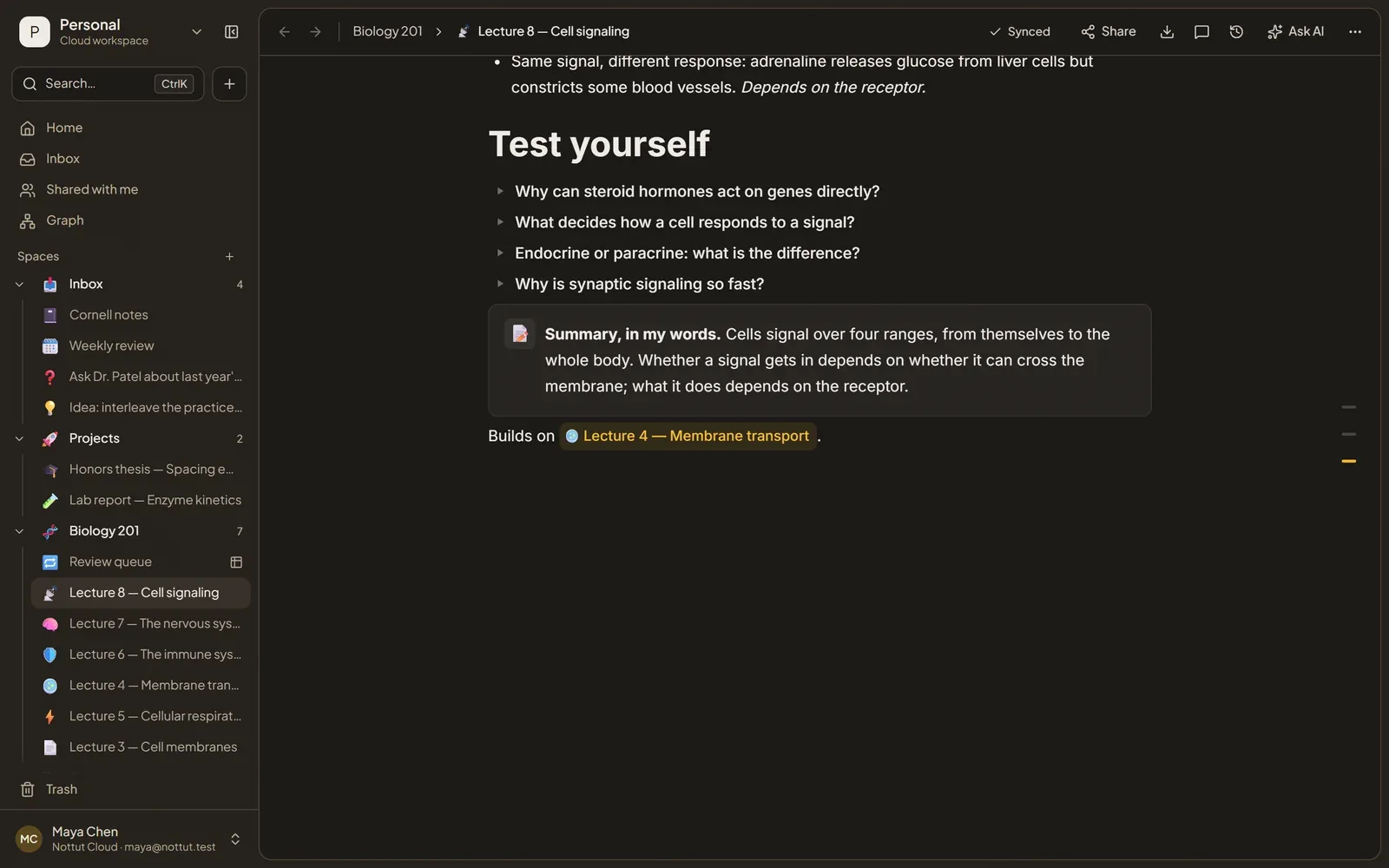Open table view icon beside Review queue
Viewport: 1389px width, 868px height.
[236, 562]
